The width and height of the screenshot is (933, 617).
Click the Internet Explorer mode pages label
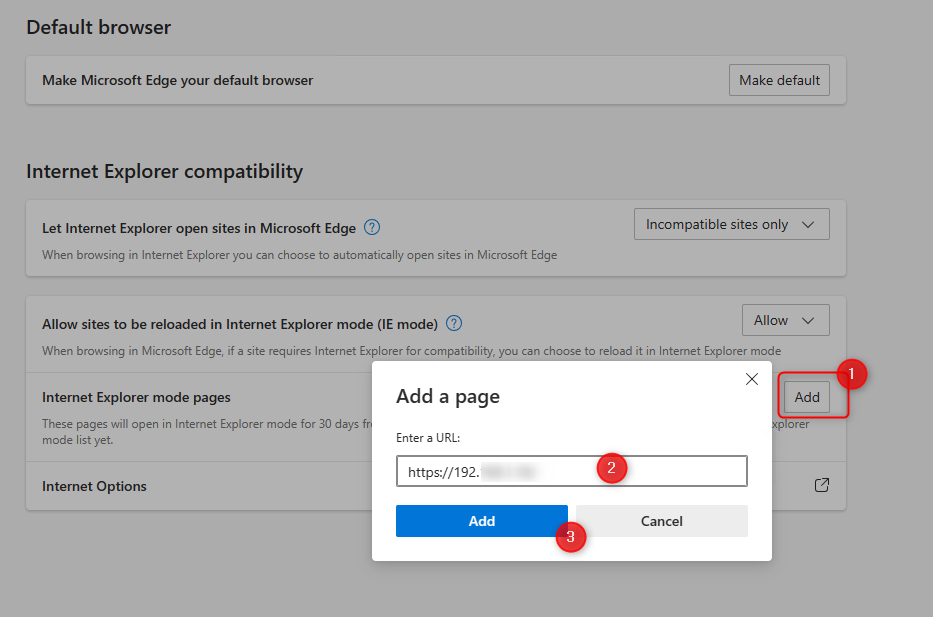coord(136,397)
